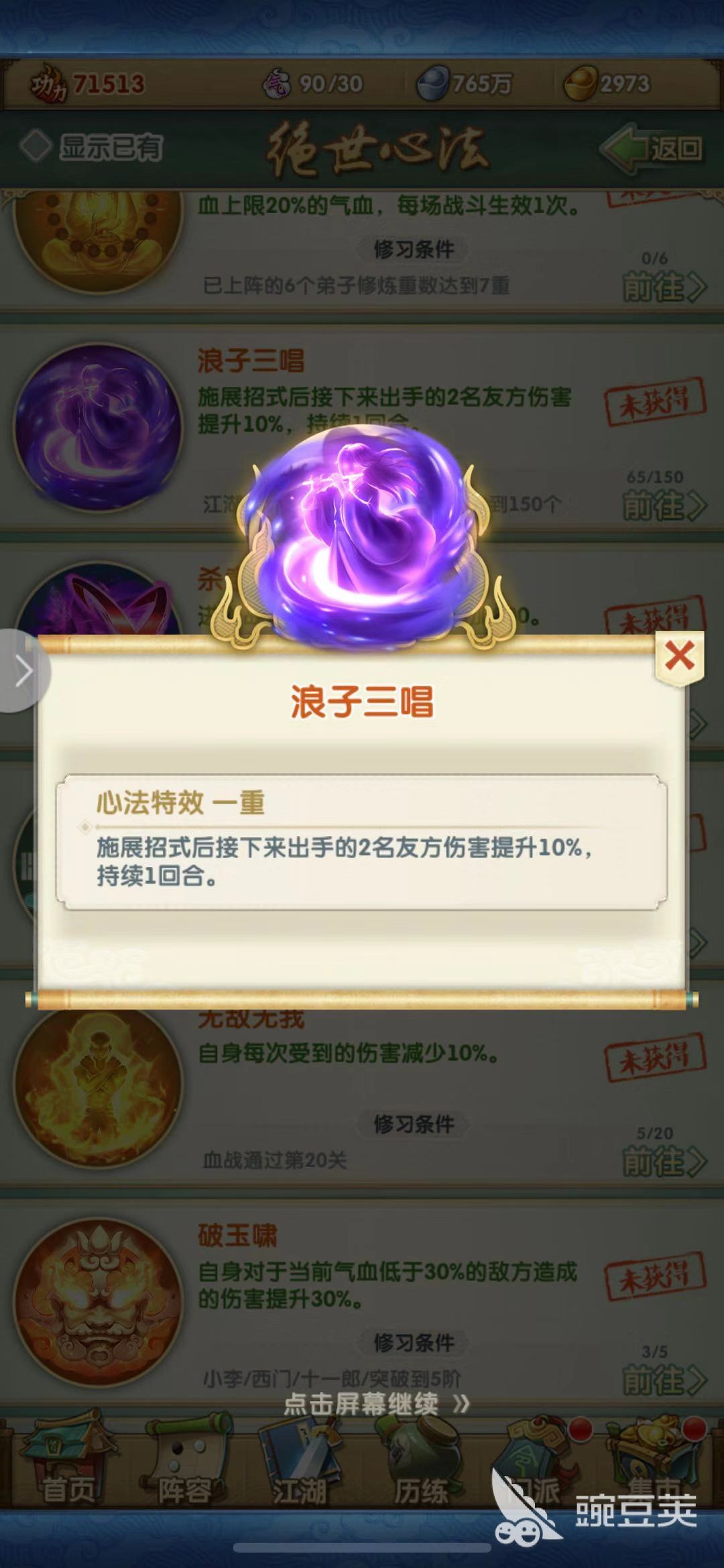Tap the 气 energy 90/30 icon

tap(278, 84)
